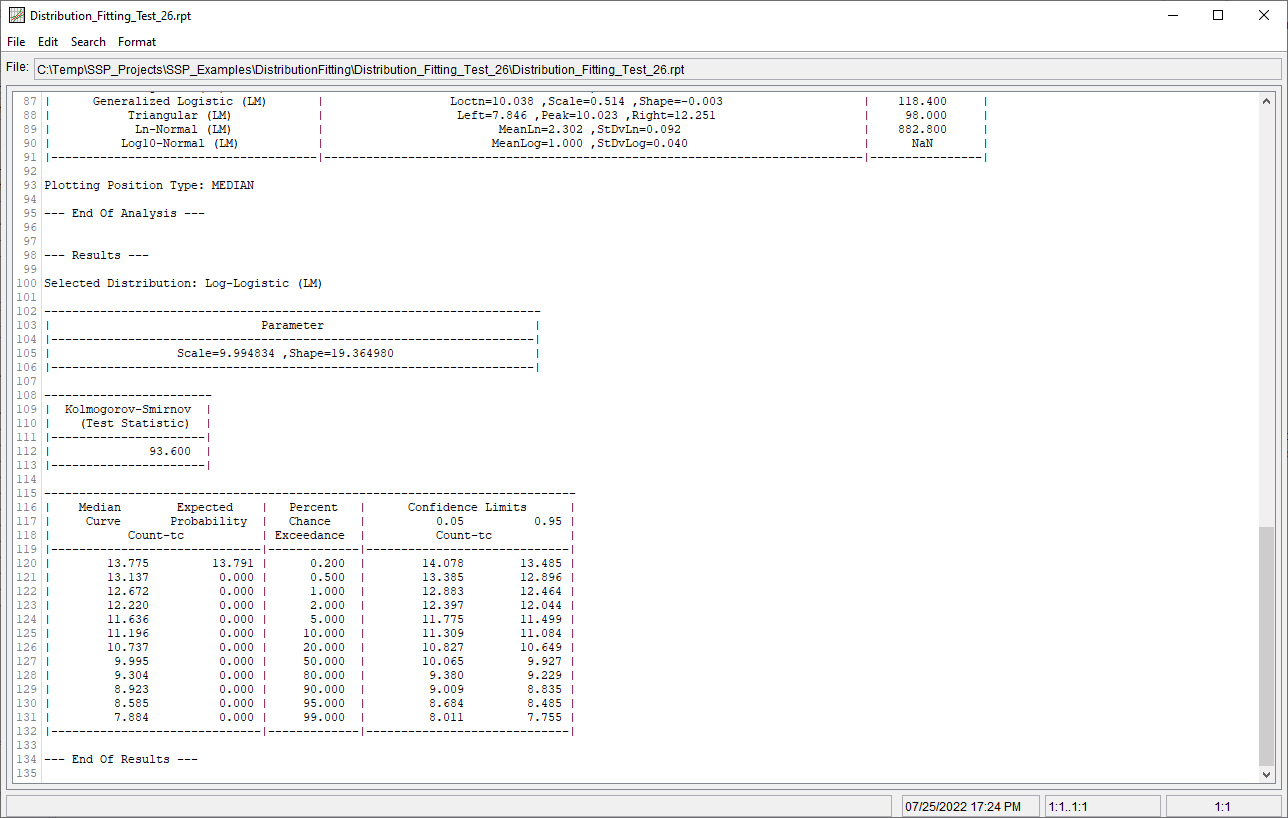Click the 1:1 cursor position status field

coord(1222,806)
